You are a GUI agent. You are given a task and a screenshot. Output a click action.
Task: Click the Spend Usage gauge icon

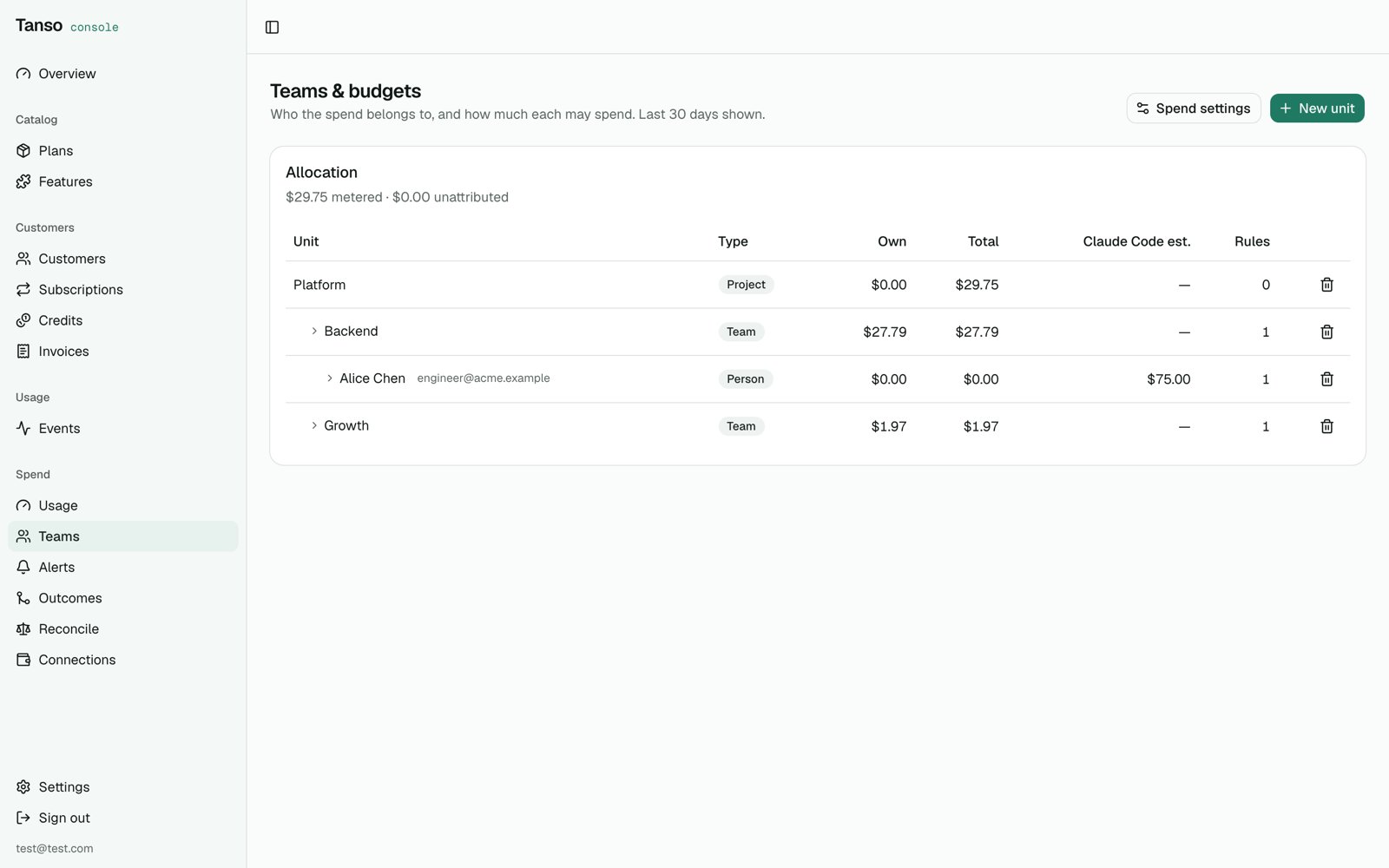pos(23,506)
